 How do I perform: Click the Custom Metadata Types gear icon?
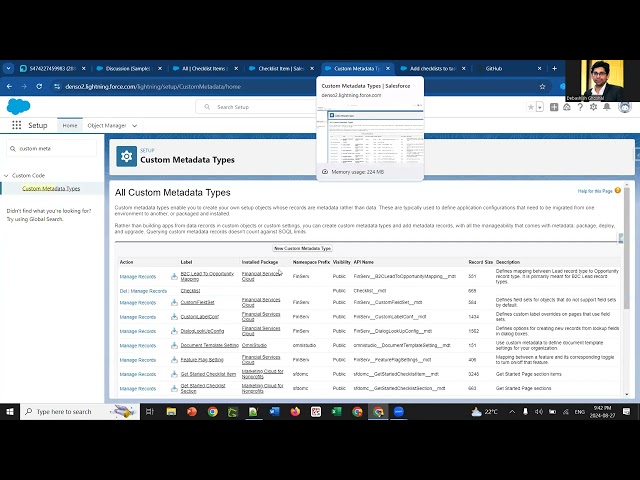[x=127, y=157]
